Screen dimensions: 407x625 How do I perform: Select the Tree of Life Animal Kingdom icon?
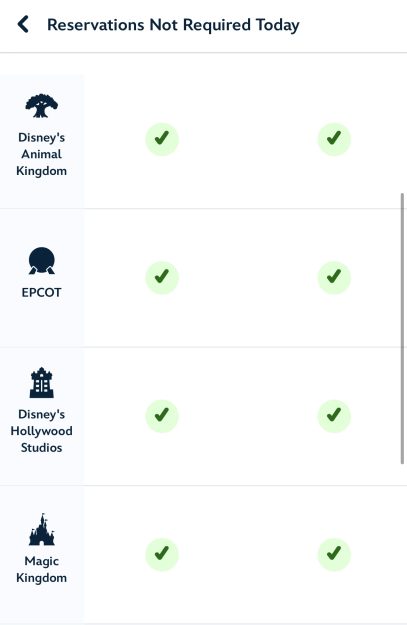pos(41,106)
